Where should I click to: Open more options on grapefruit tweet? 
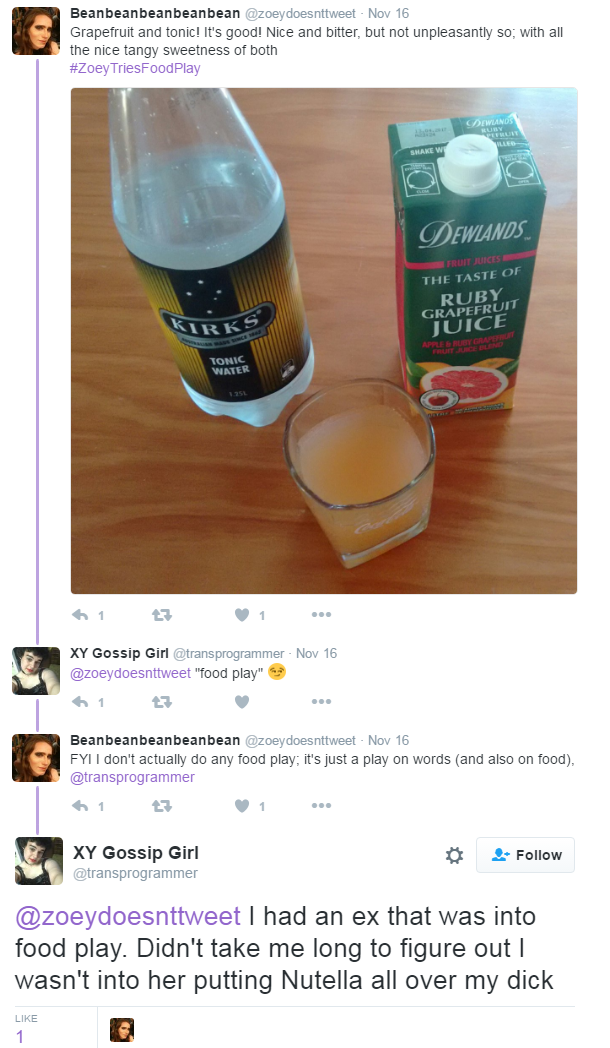click(x=321, y=615)
